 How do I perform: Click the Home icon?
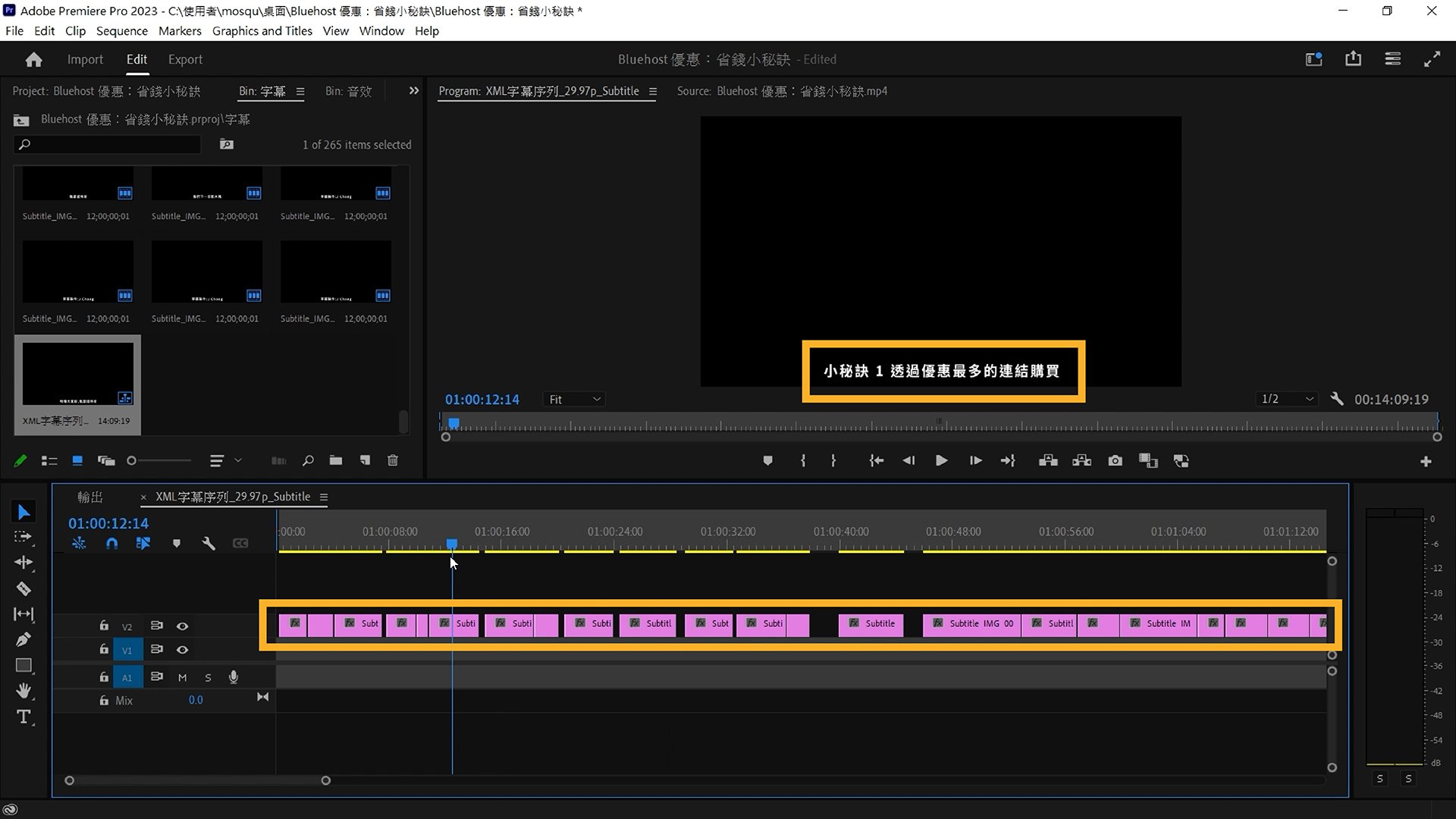point(33,59)
